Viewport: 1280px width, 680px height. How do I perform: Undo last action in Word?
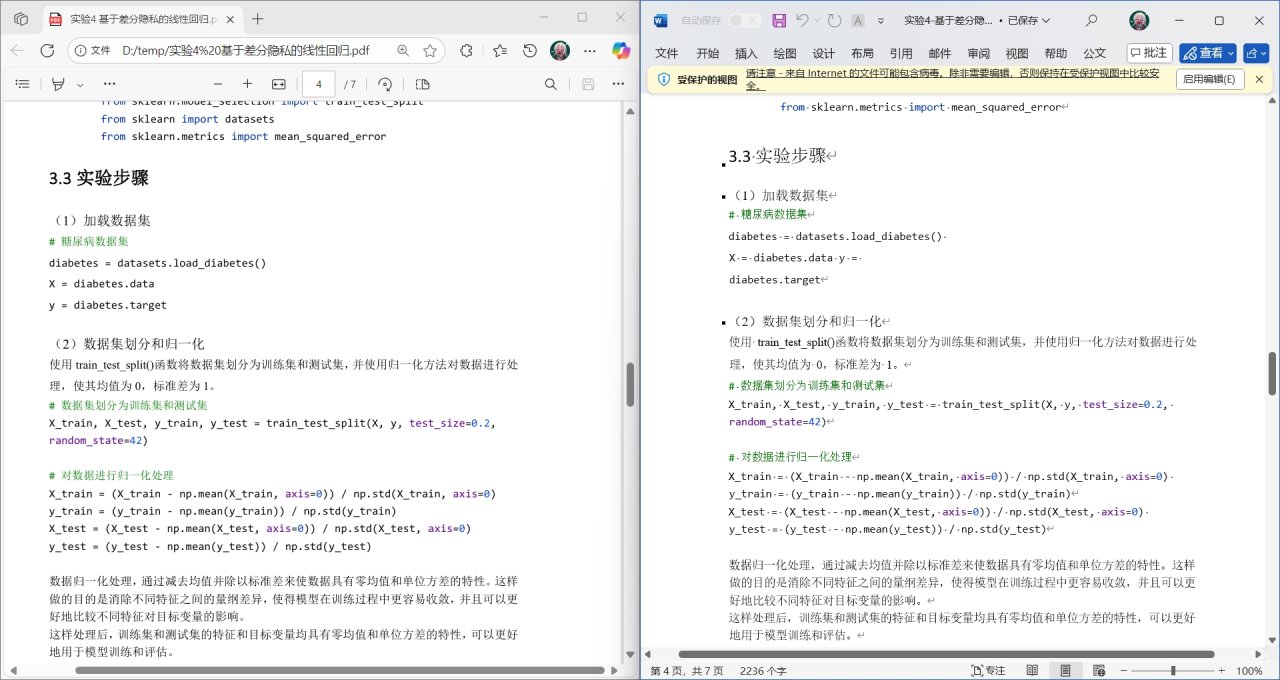pyautogui.click(x=804, y=20)
